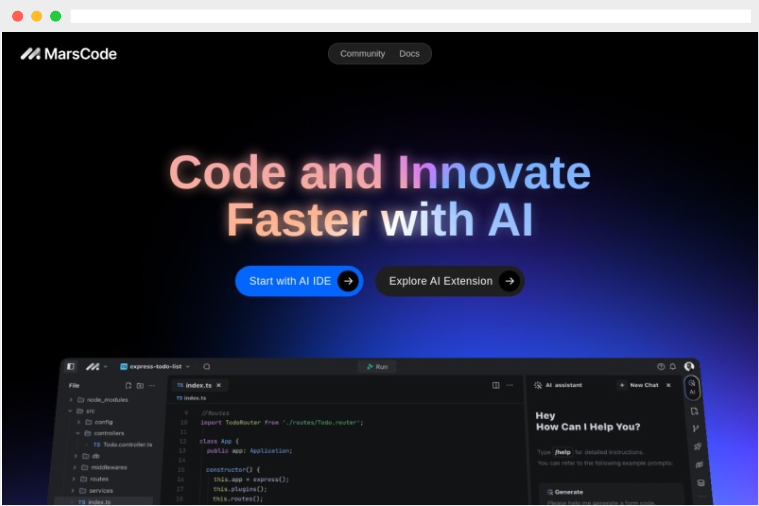Open the AI sidebar icon on right rail
Screen dimensions: 759x506
pyautogui.click(x=692, y=388)
